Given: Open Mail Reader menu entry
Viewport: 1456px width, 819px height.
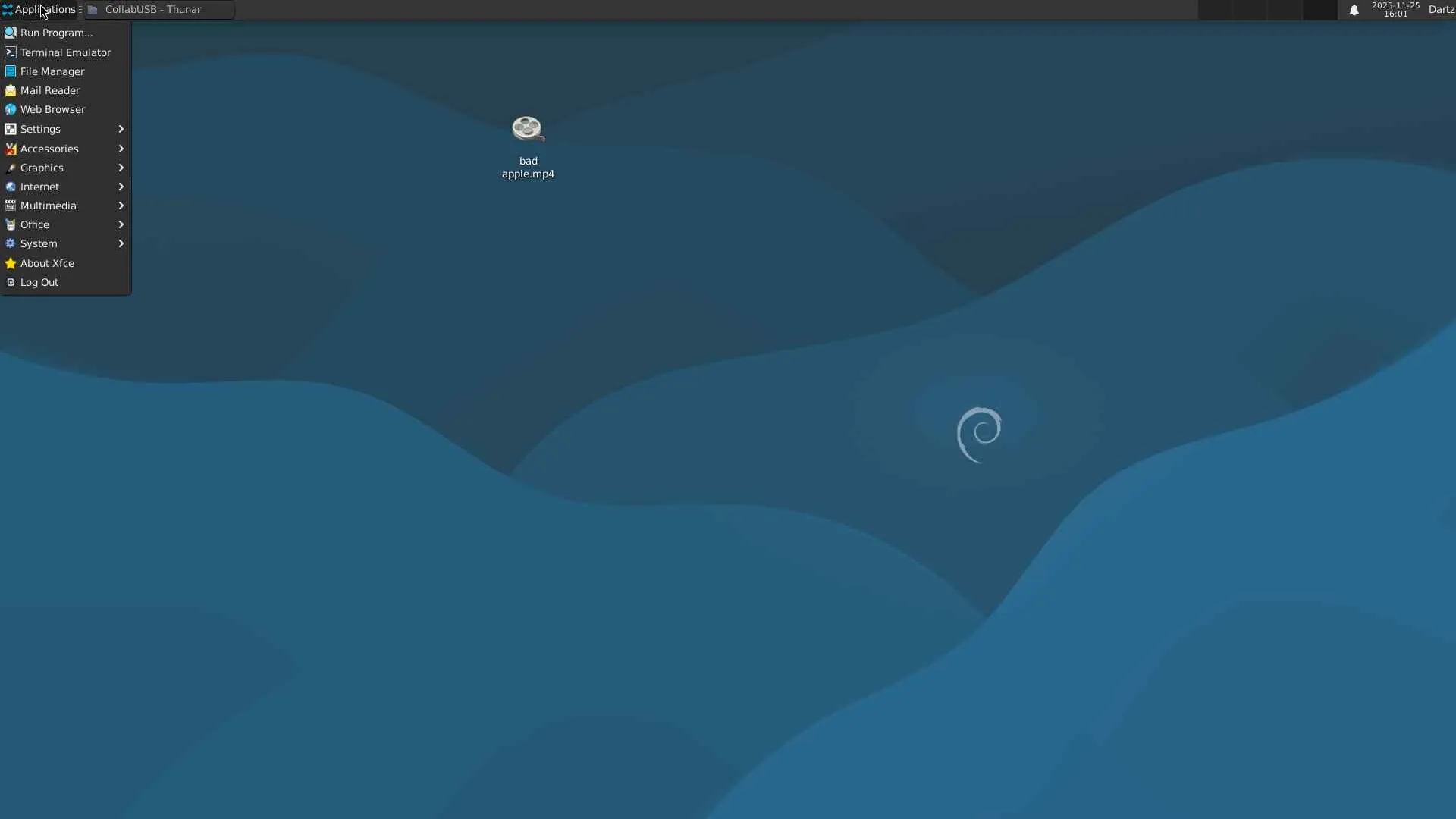Looking at the screenshot, I should 49,90.
